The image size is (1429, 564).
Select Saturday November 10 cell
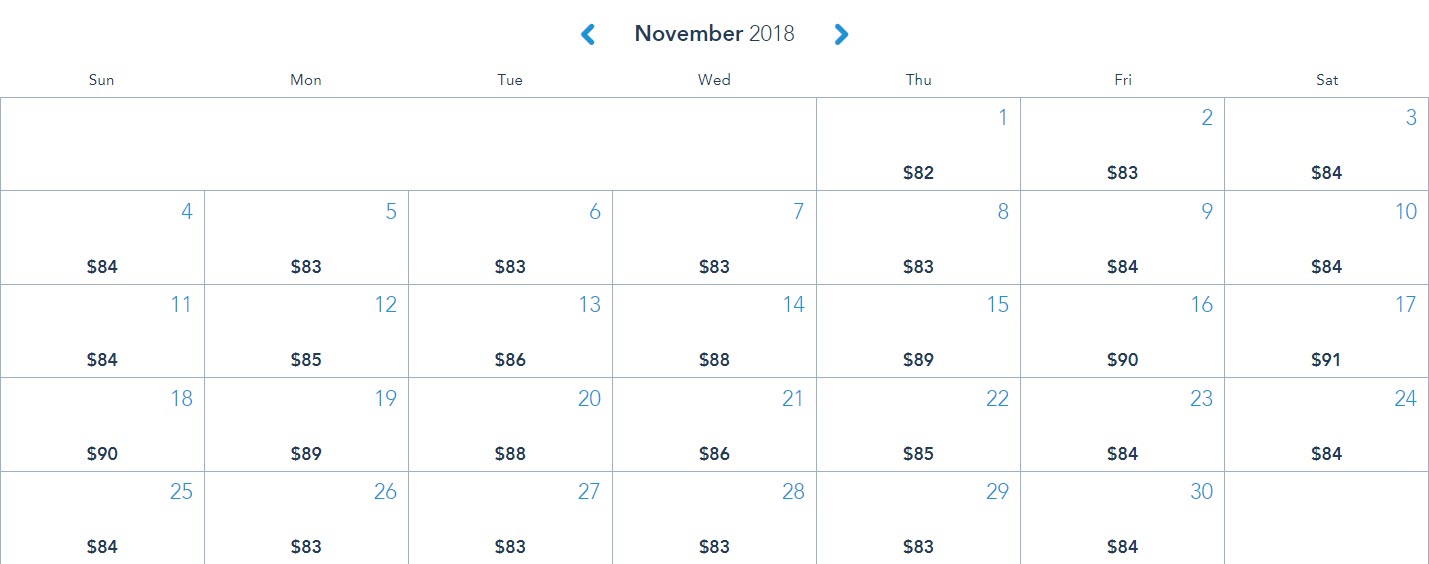pyautogui.click(x=1327, y=238)
